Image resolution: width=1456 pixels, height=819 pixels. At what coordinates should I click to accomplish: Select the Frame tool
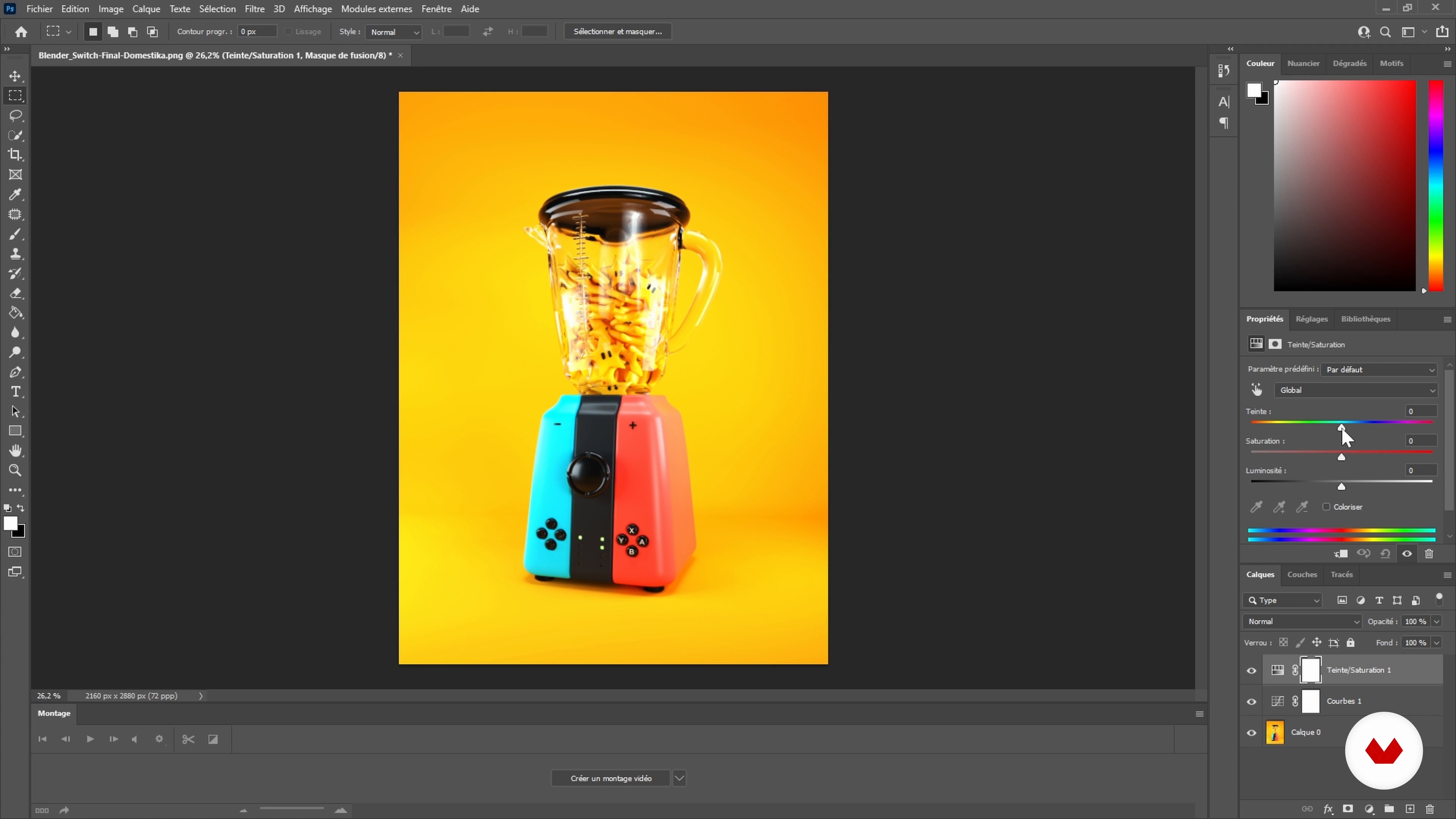[x=15, y=175]
